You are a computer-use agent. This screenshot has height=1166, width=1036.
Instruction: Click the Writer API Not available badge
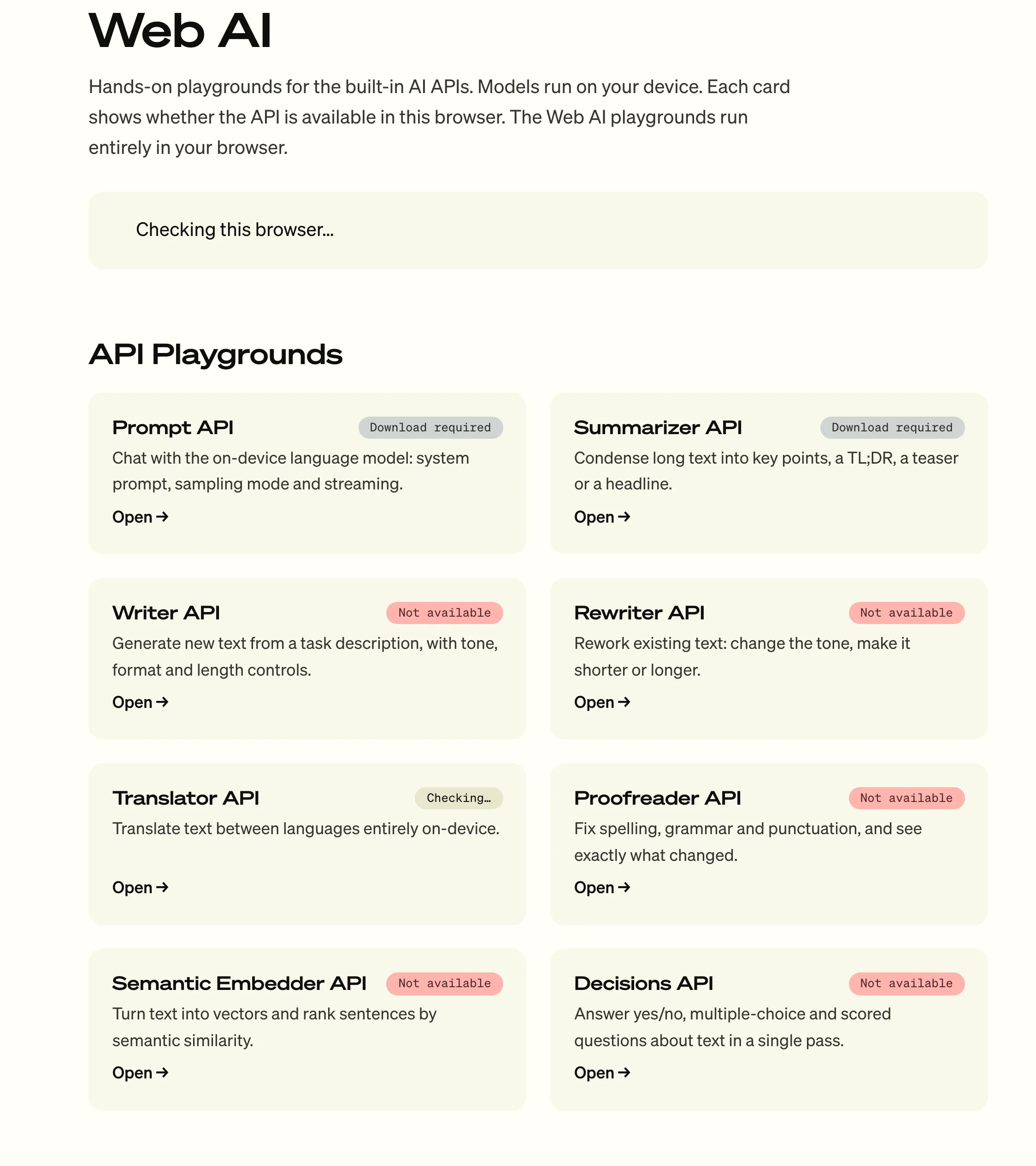pos(444,613)
